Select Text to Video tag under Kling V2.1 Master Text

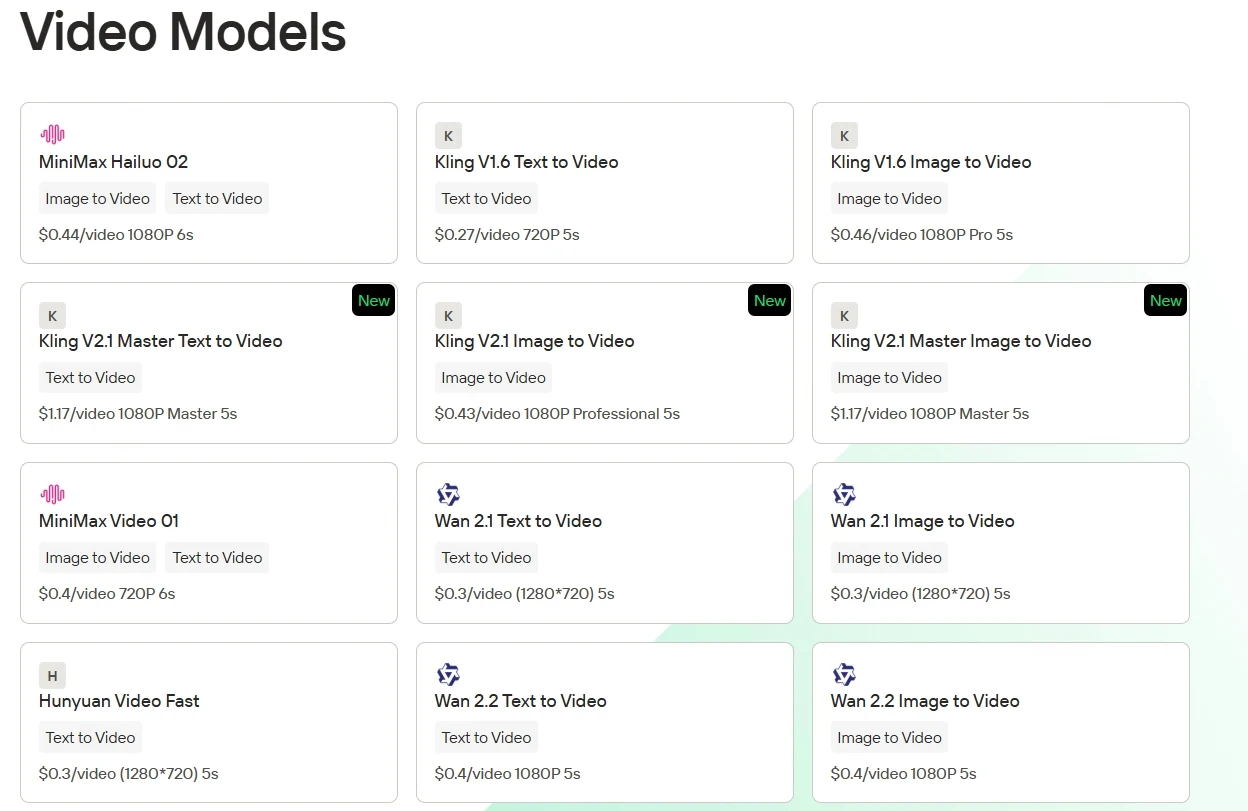[x=90, y=377]
